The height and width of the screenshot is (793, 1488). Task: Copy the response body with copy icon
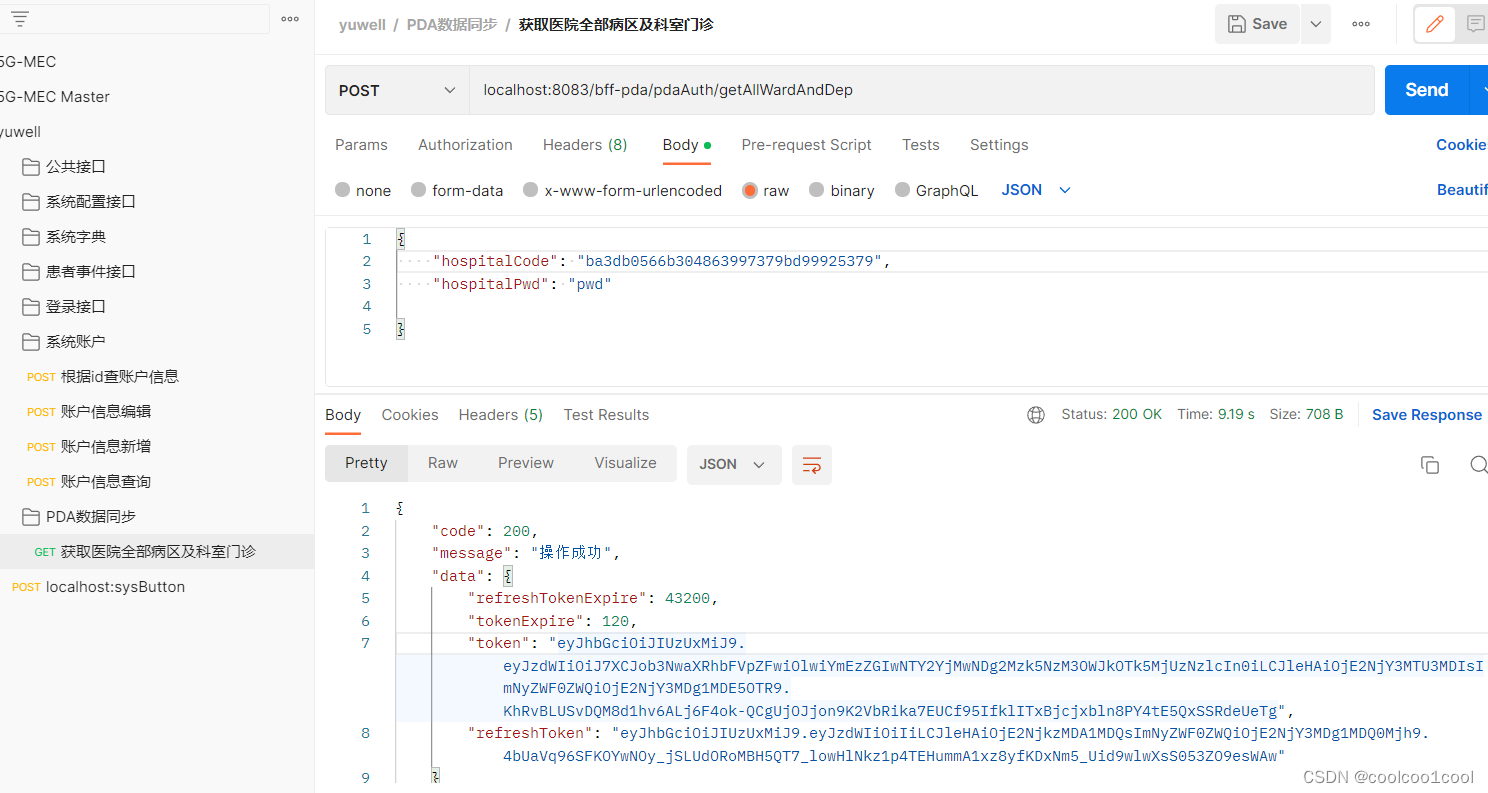(x=1430, y=464)
